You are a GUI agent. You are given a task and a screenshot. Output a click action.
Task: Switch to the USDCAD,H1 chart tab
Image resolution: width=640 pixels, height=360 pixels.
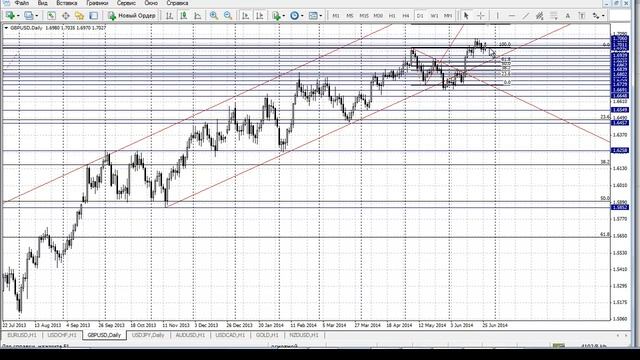click(x=230, y=335)
